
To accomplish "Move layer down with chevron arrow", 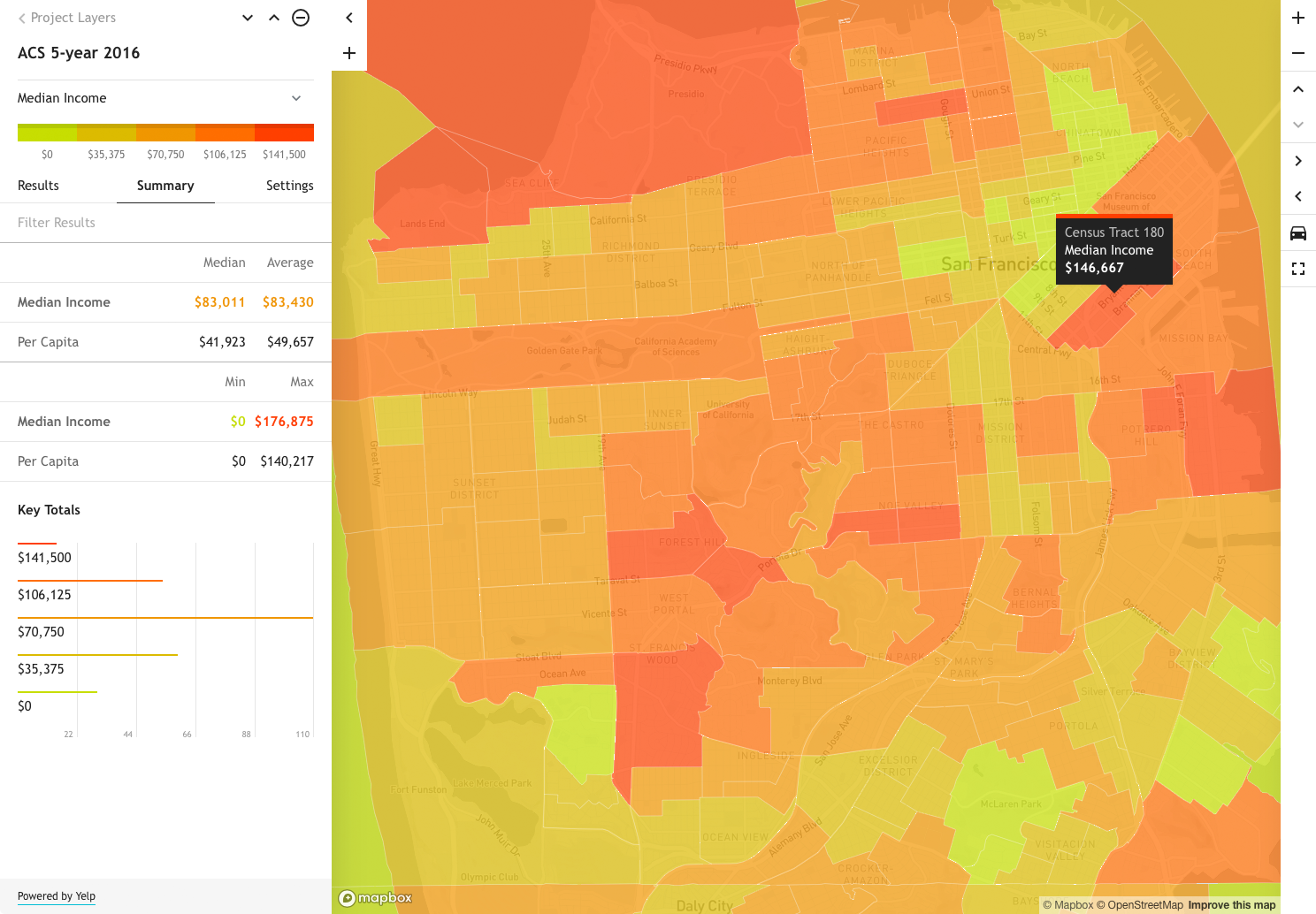I will [248, 18].
